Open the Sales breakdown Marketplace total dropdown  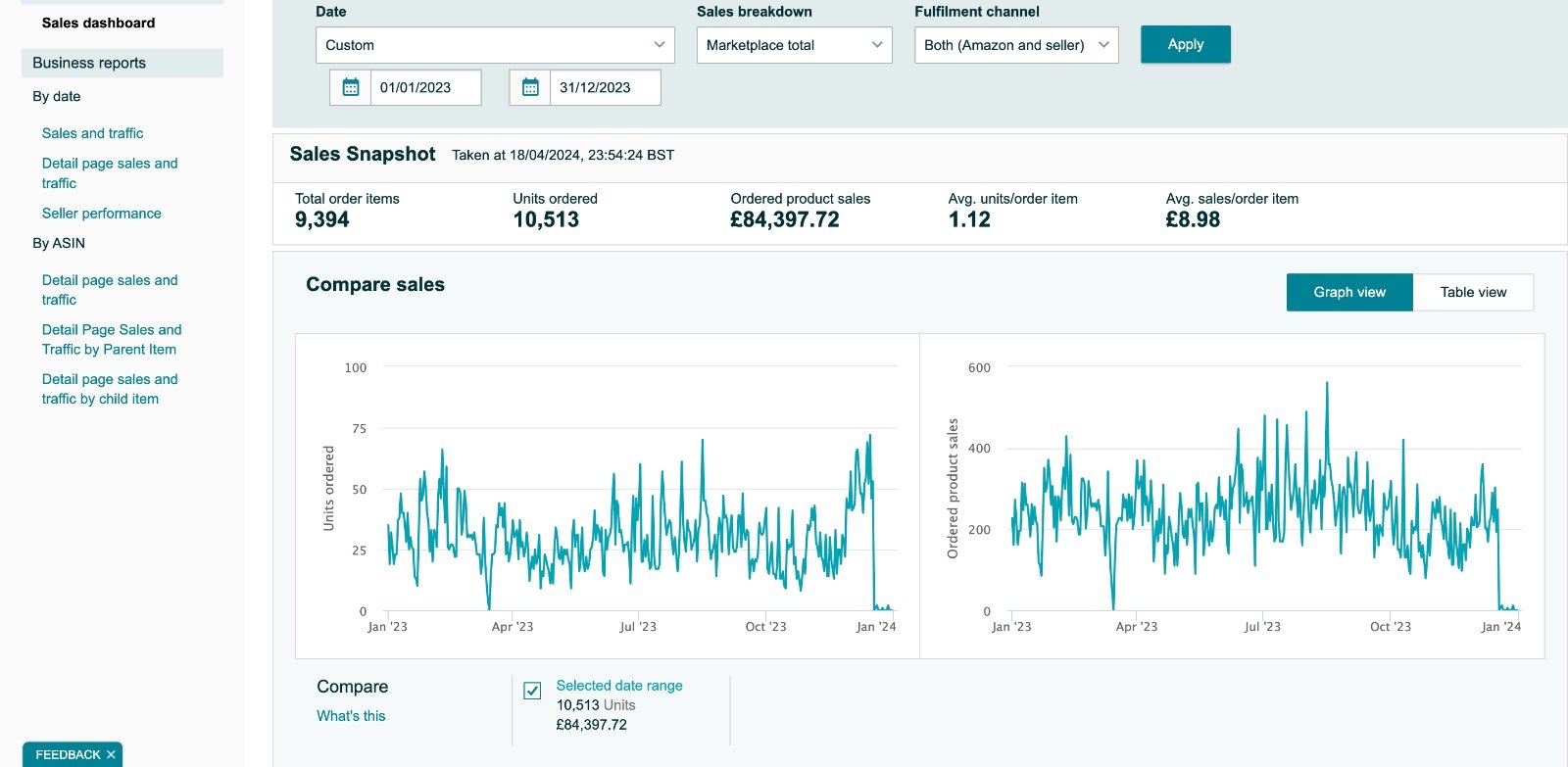coord(794,45)
